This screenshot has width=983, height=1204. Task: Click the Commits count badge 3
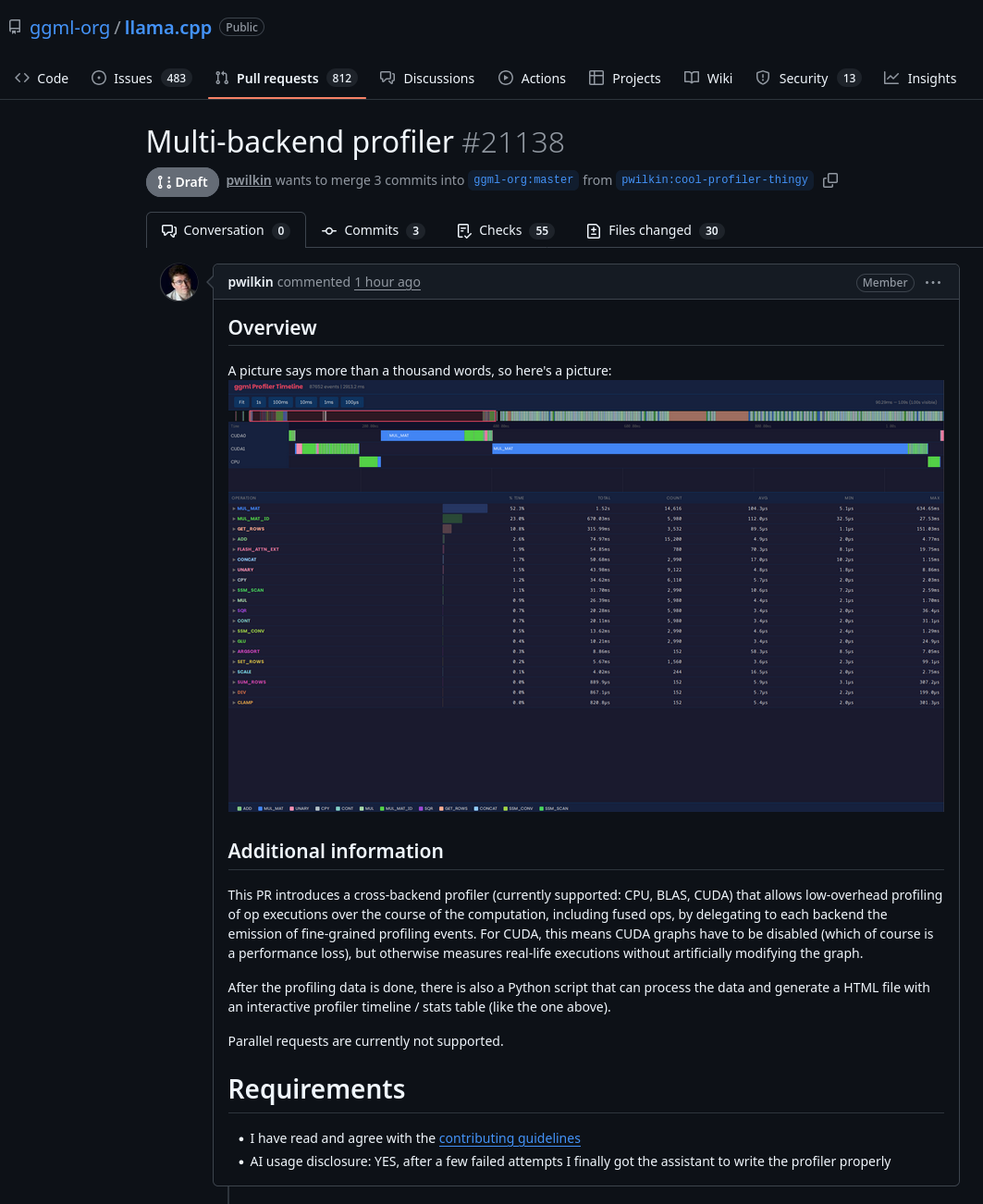pyautogui.click(x=415, y=231)
